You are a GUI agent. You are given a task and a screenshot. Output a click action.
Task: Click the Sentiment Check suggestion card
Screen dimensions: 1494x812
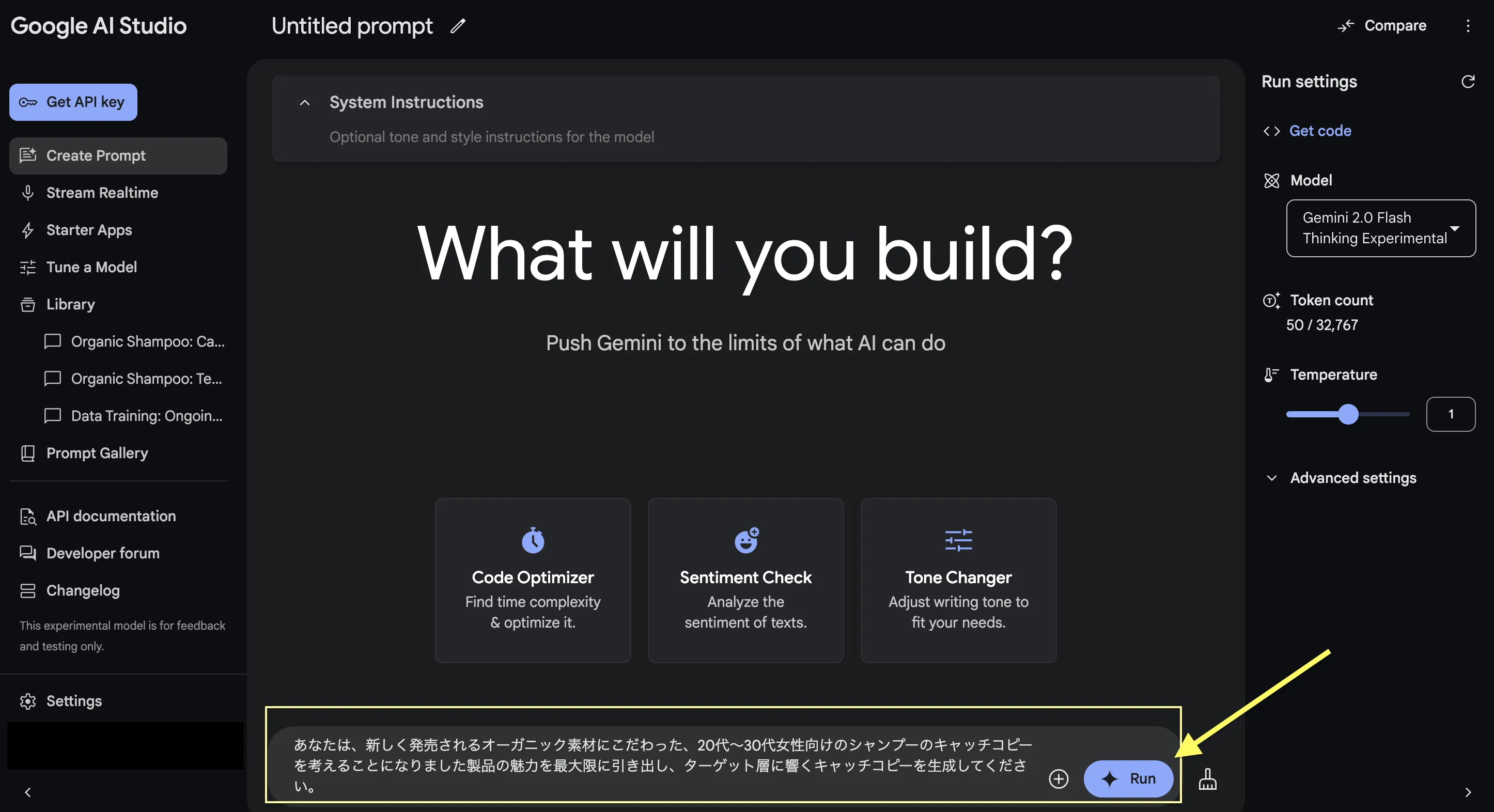point(746,579)
